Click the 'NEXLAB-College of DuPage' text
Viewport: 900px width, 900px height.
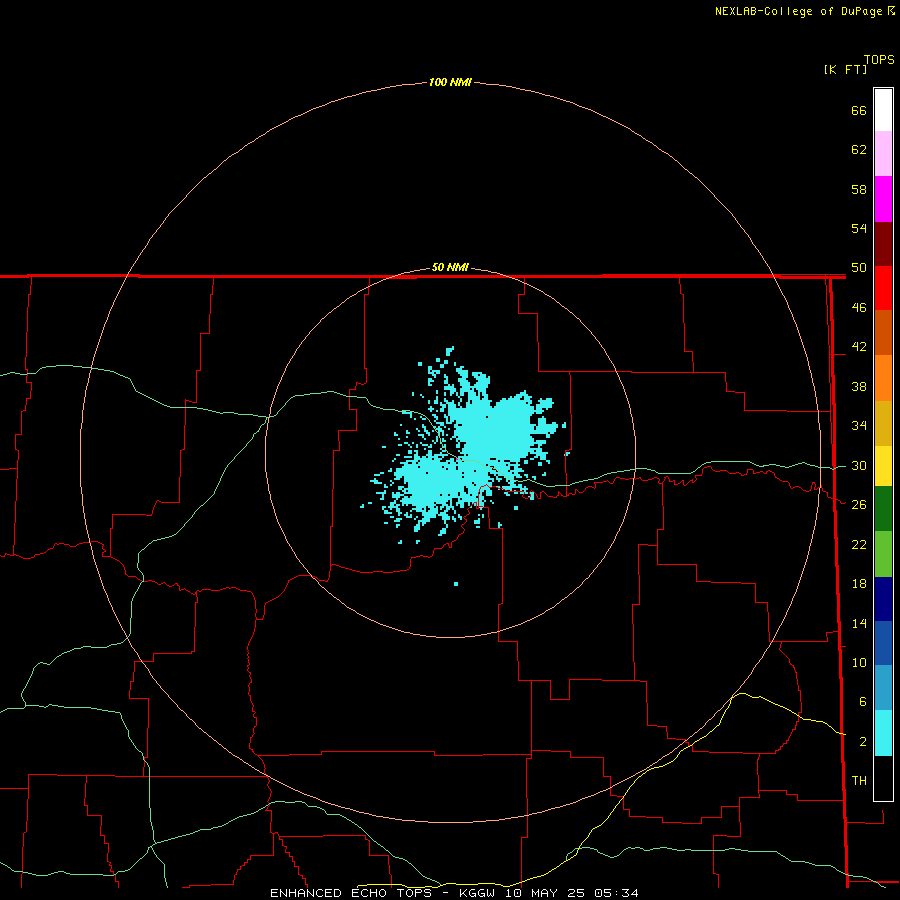point(798,11)
